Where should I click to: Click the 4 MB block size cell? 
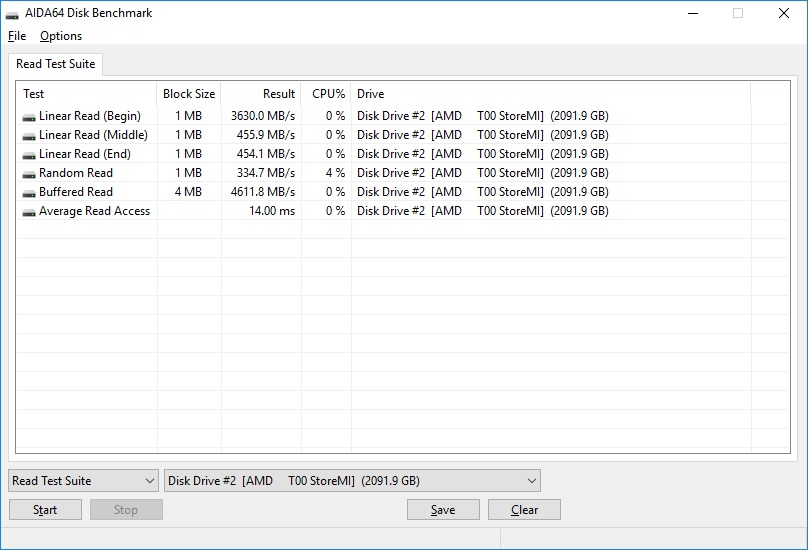(188, 192)
